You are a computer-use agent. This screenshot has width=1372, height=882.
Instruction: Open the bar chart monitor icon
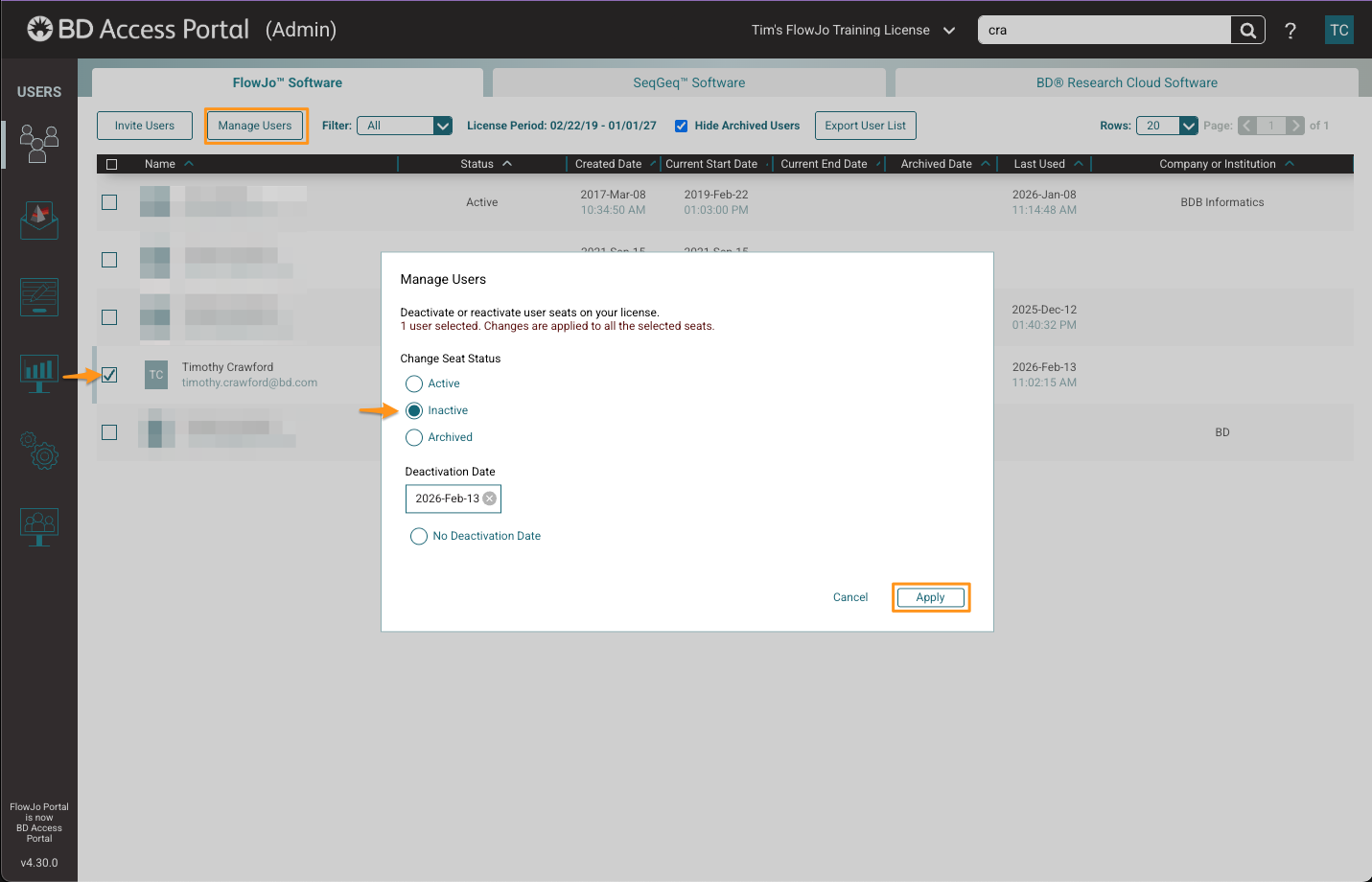[x=39, y=373]
